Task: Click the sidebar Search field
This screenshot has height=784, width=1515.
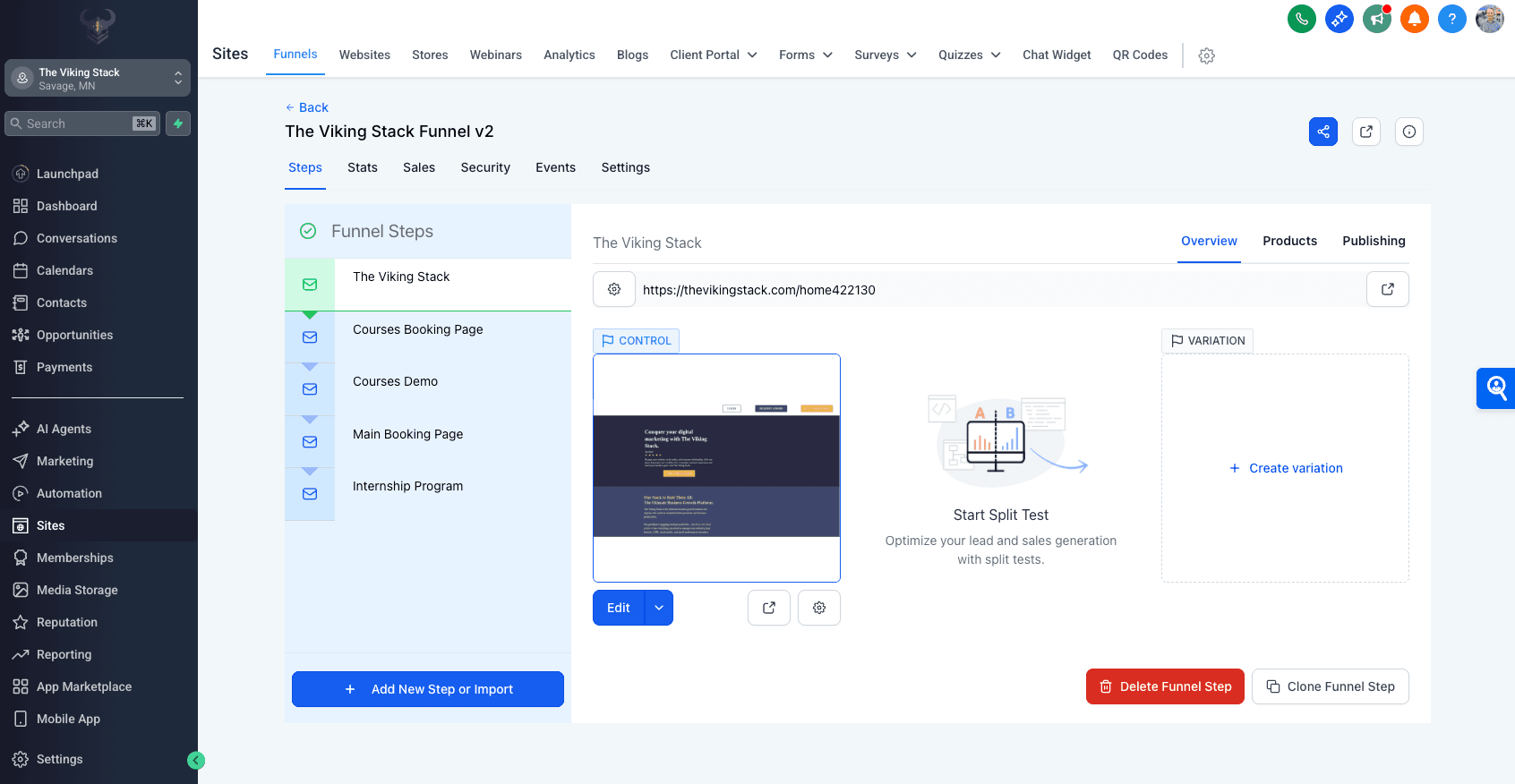Action: (x=82, y=124)
